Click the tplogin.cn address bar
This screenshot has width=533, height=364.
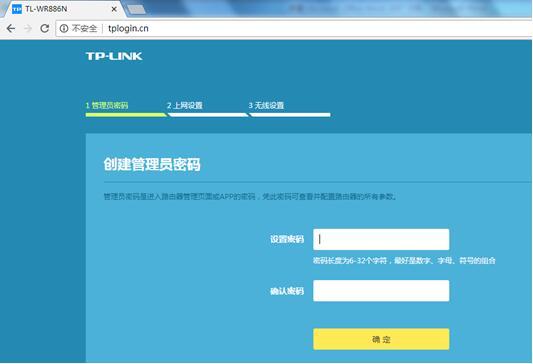click(x=294, y=28)
